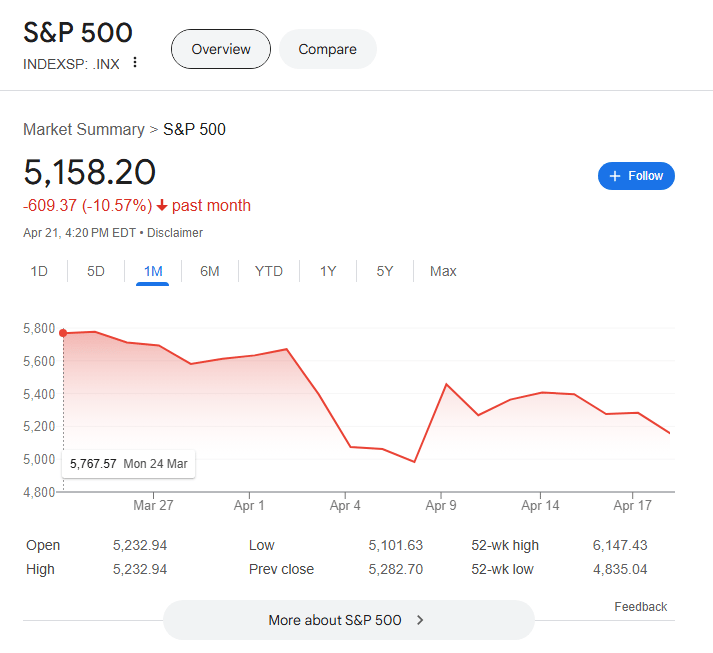Click the chart line near Apr 9

click(x=446, y=384)
